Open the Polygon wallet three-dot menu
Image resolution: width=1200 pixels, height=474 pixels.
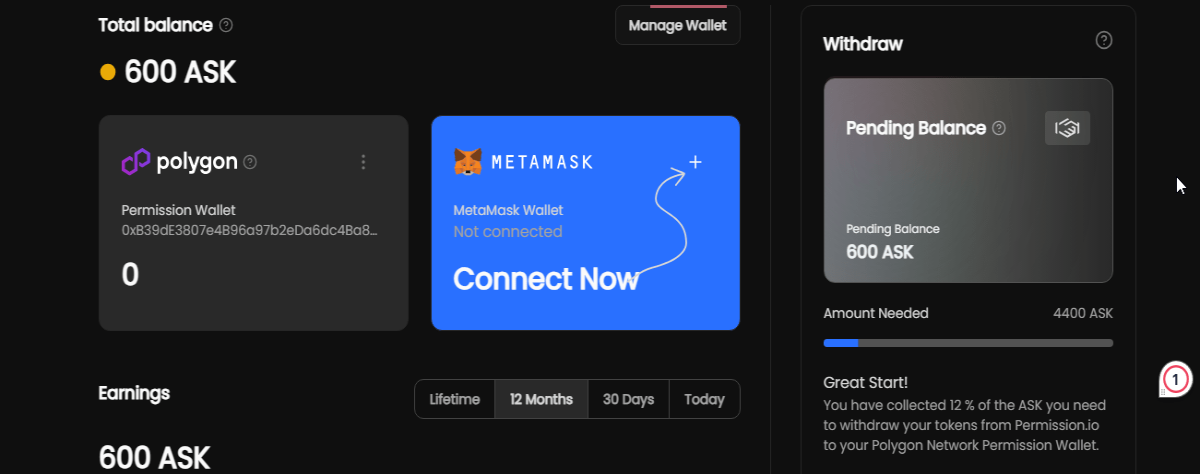(363, 161)
